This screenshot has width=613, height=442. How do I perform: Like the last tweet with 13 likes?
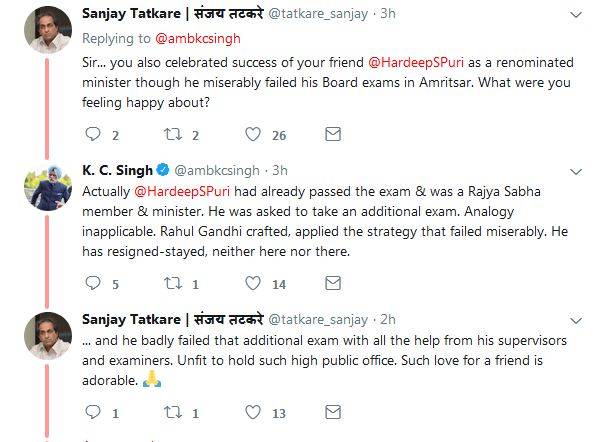coord(253,412)
